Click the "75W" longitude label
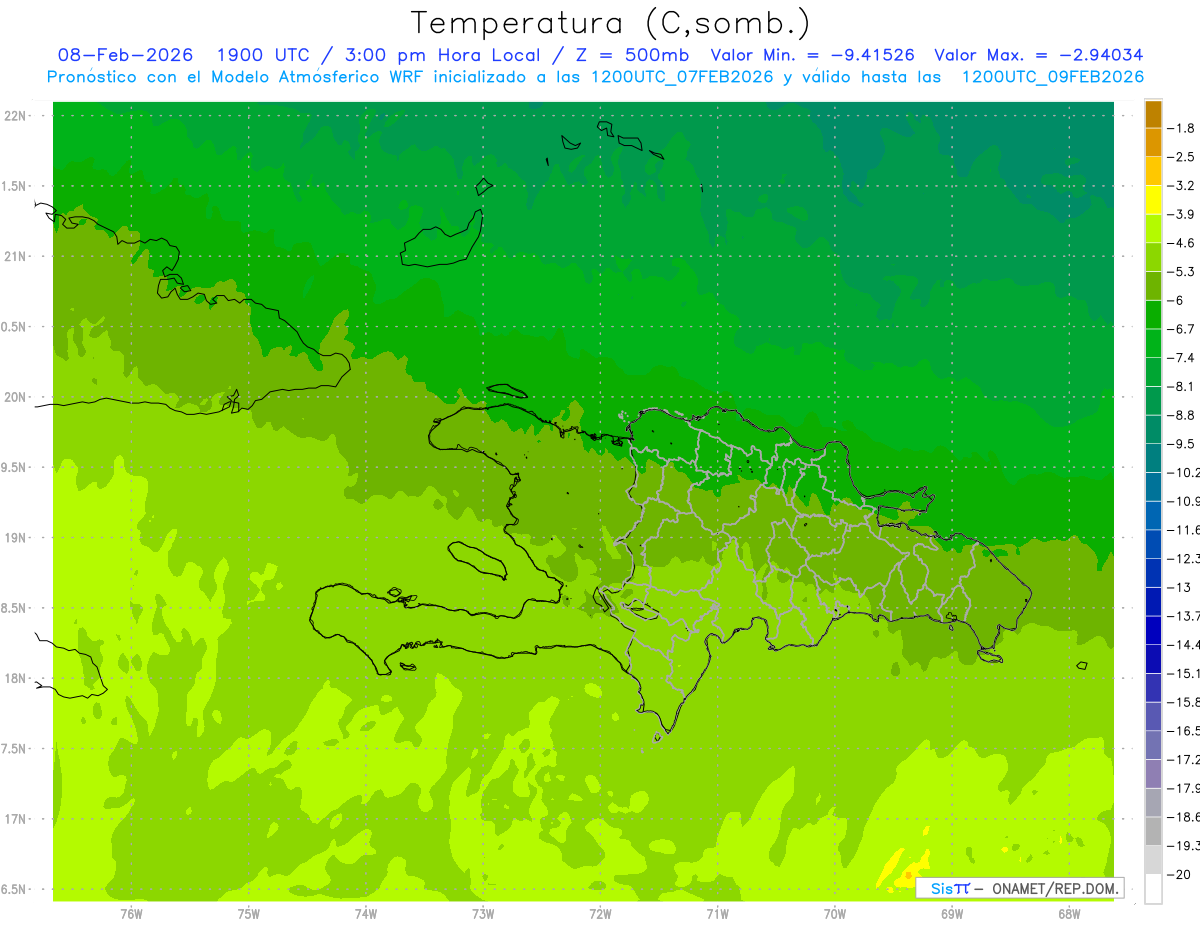Viewport: 1200px width, 927px height. tap(248, 914)
